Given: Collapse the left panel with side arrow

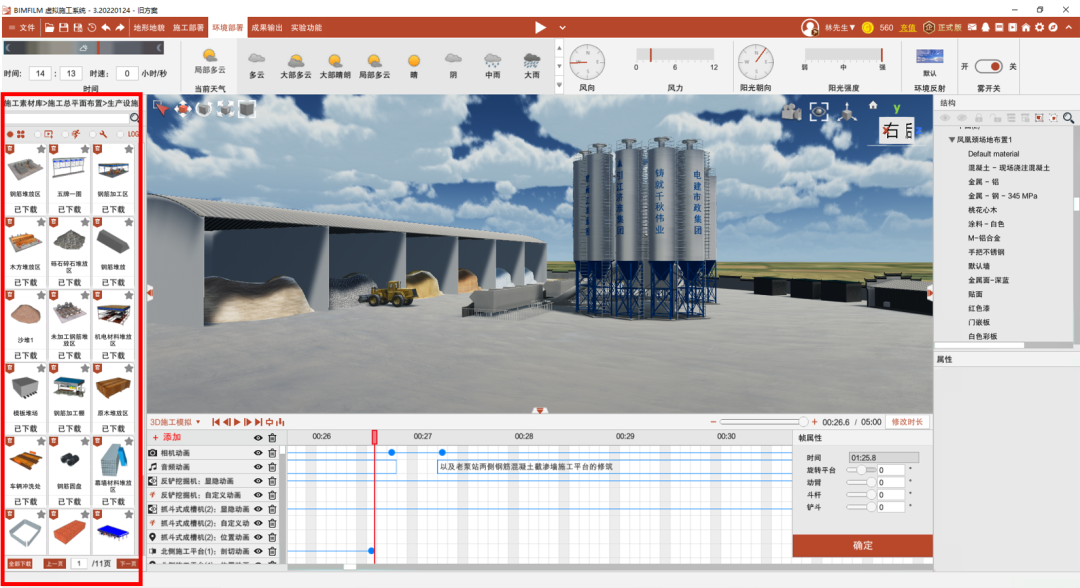Looking at the screenshot, I should tap(149, 293).
